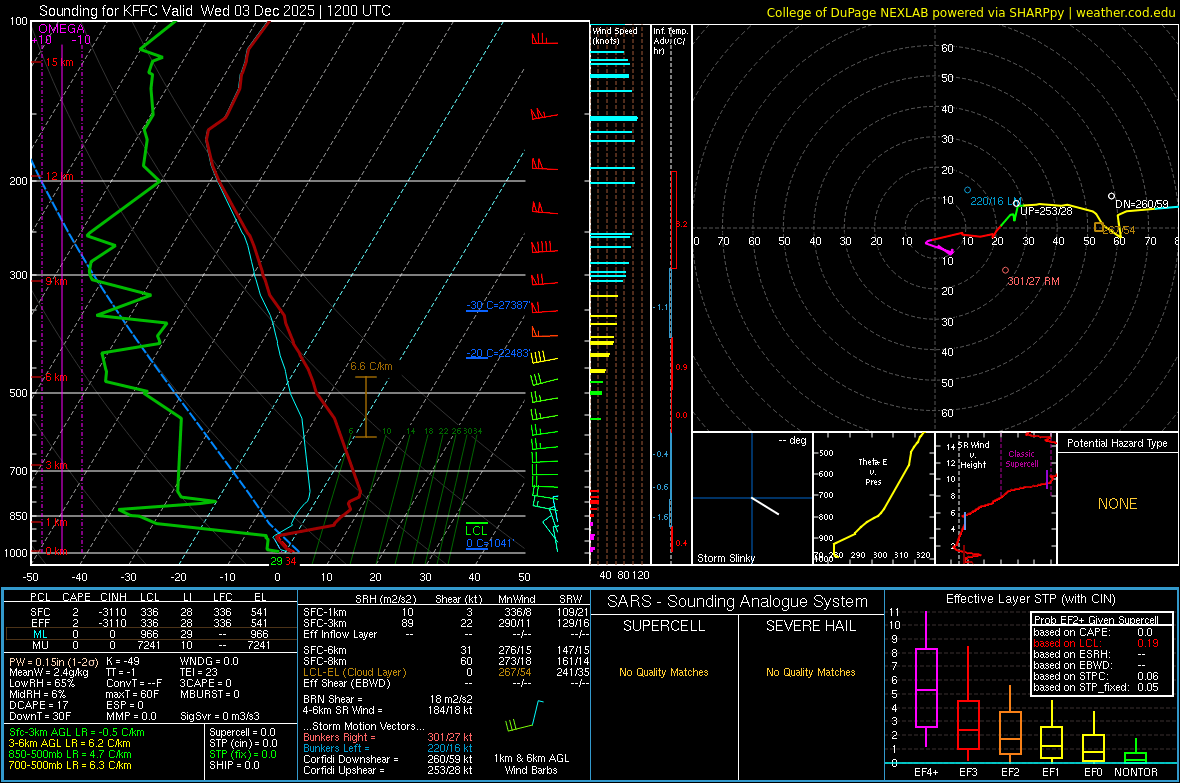
Task: Click the 'UP=253/28' hodograph label
Action: [1046, 211]
